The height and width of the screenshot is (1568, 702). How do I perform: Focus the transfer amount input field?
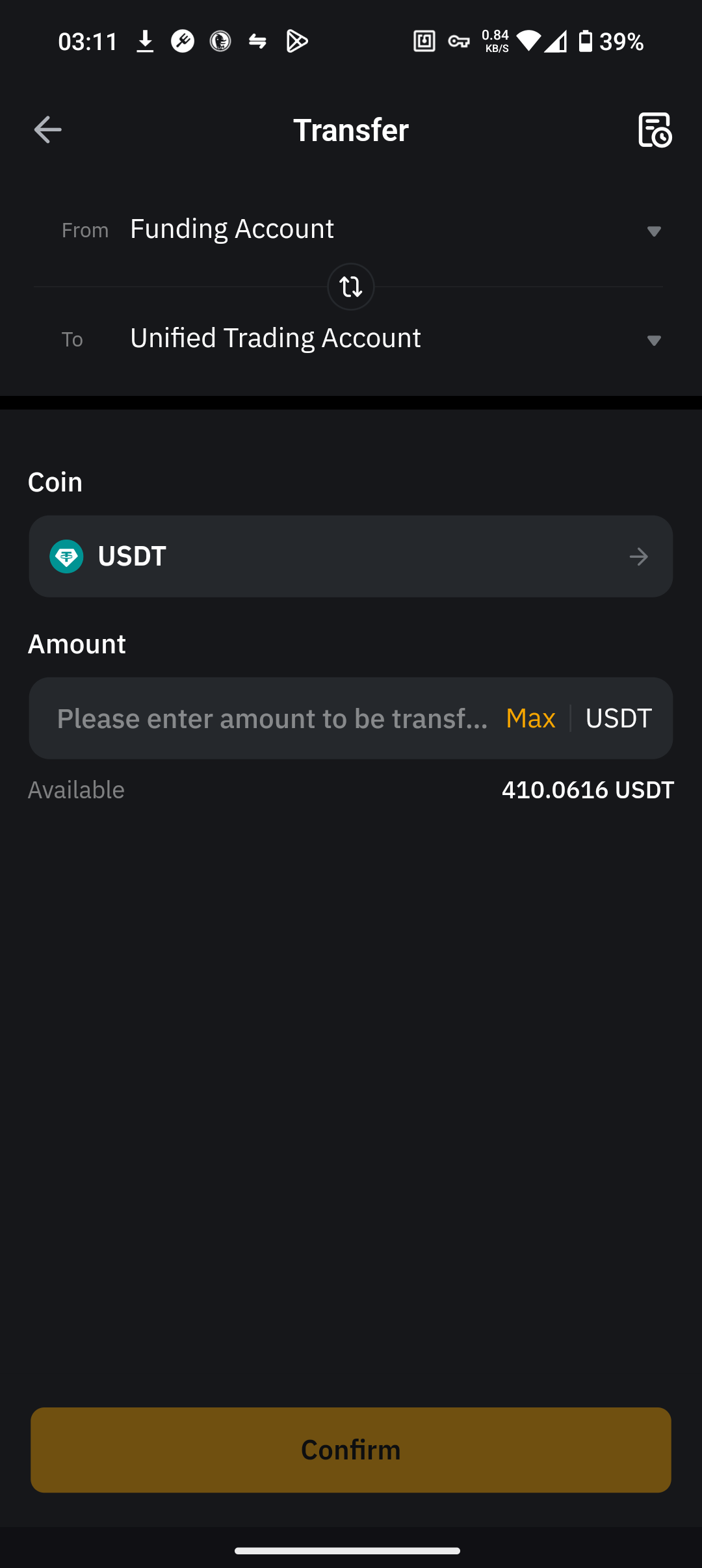click(x=273, y=718)
